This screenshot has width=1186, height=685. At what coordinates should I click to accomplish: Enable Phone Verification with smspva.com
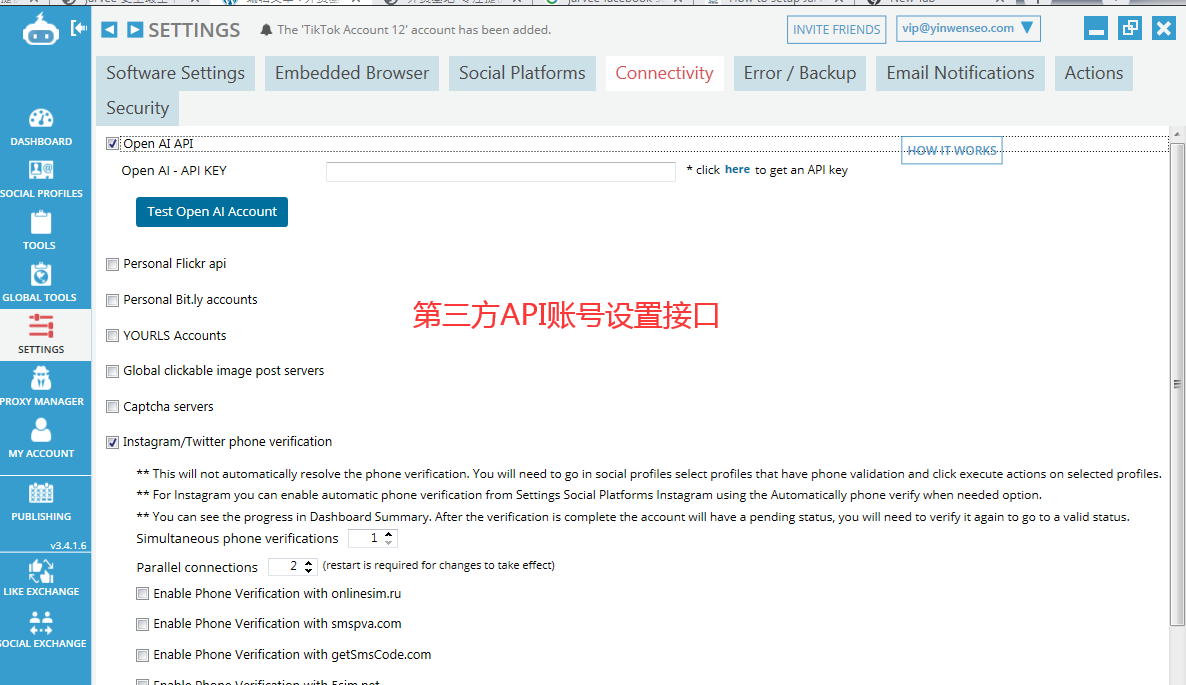142,623
